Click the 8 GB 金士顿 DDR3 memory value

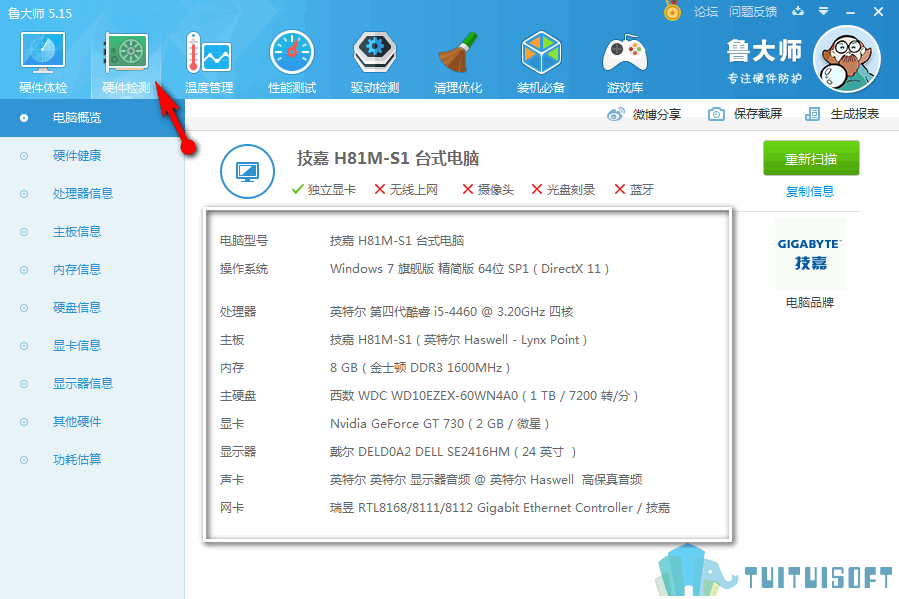420,367
